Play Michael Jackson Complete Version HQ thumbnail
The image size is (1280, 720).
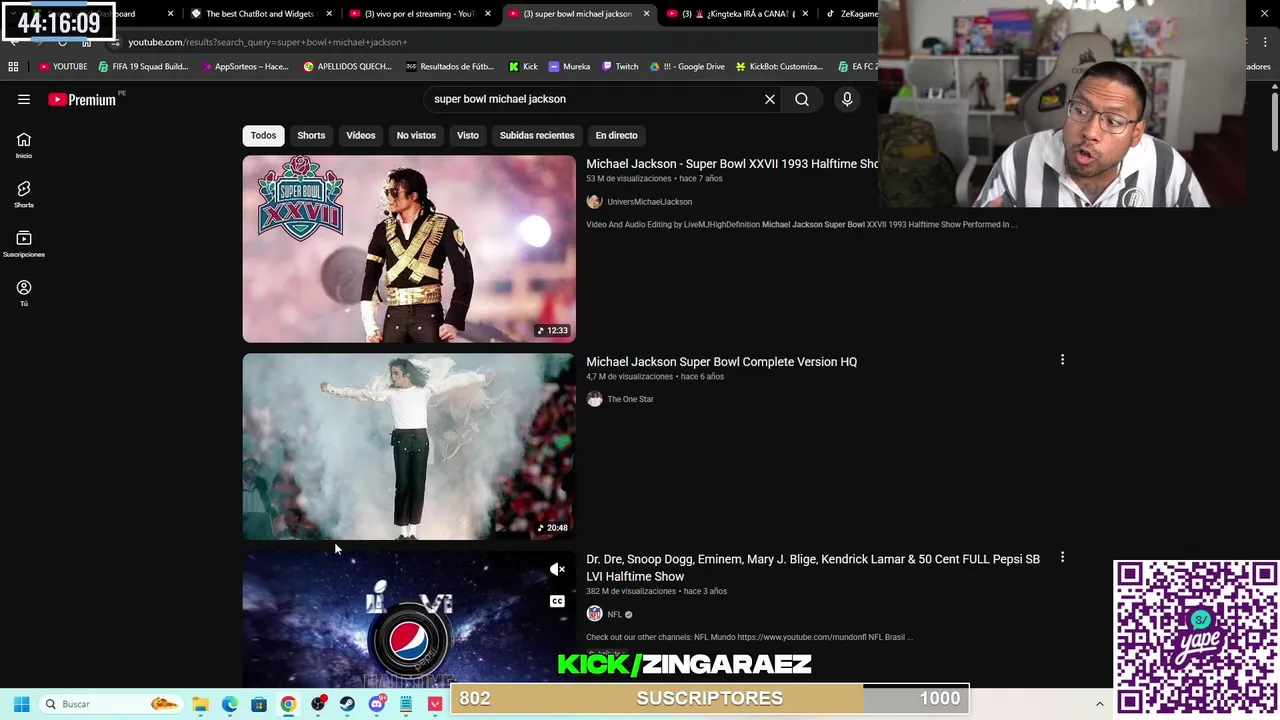tap(409, 446)
